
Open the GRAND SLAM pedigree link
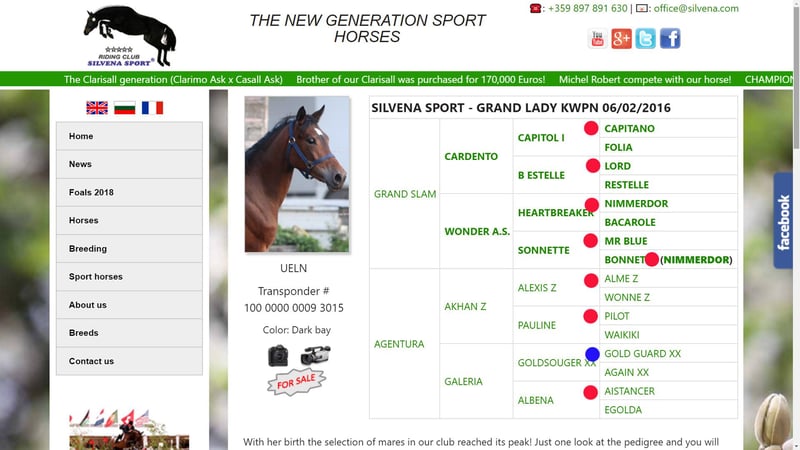pyautogui.click(x=405, y=194)
